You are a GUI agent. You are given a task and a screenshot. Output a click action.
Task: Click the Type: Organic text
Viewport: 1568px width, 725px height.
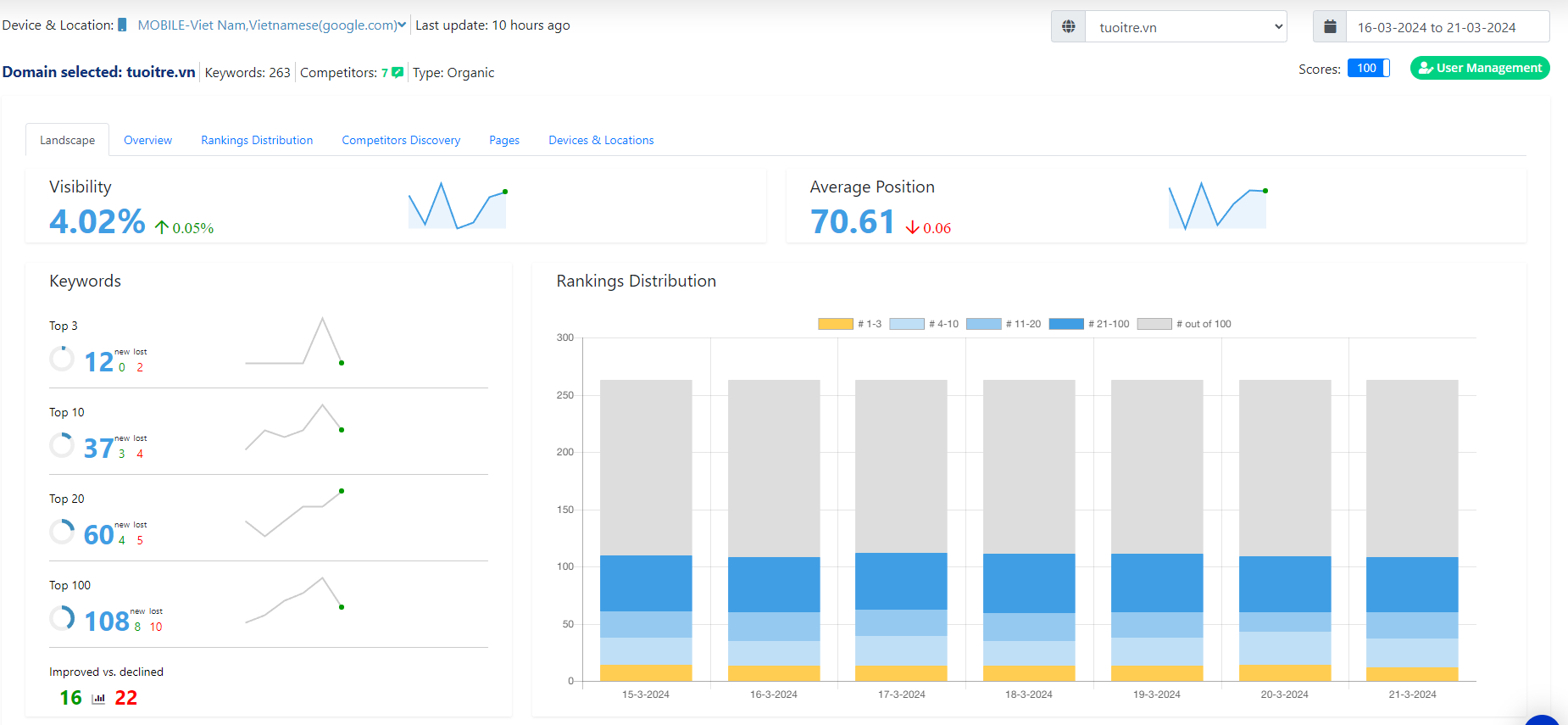(453, 72)
